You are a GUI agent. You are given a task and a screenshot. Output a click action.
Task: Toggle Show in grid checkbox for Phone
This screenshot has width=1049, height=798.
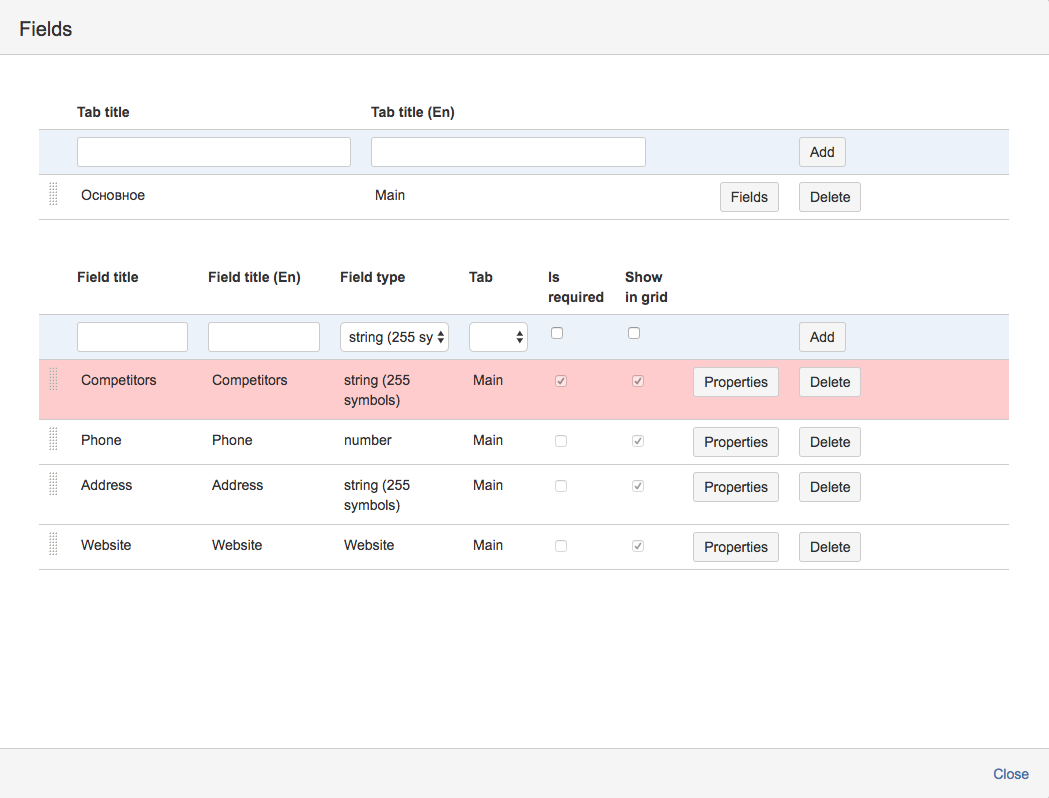point(638,441)
